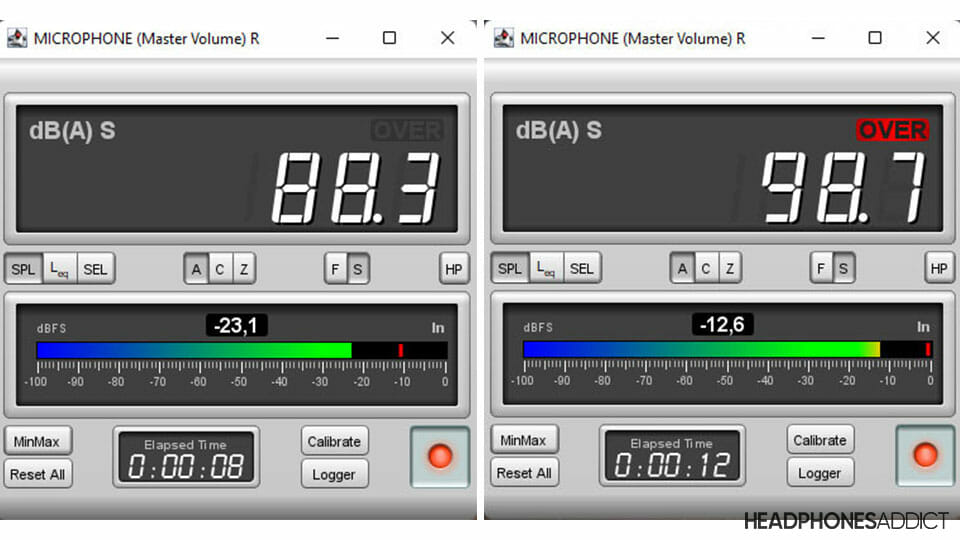Close the left MICROPHONE window

tap(448, 38)
